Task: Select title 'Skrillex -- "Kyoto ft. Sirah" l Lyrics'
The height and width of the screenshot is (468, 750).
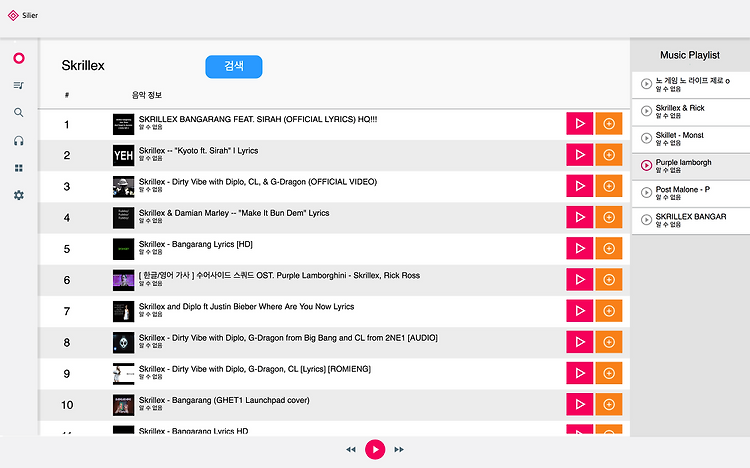Action: pyautogui.click(x=199, y=151)
